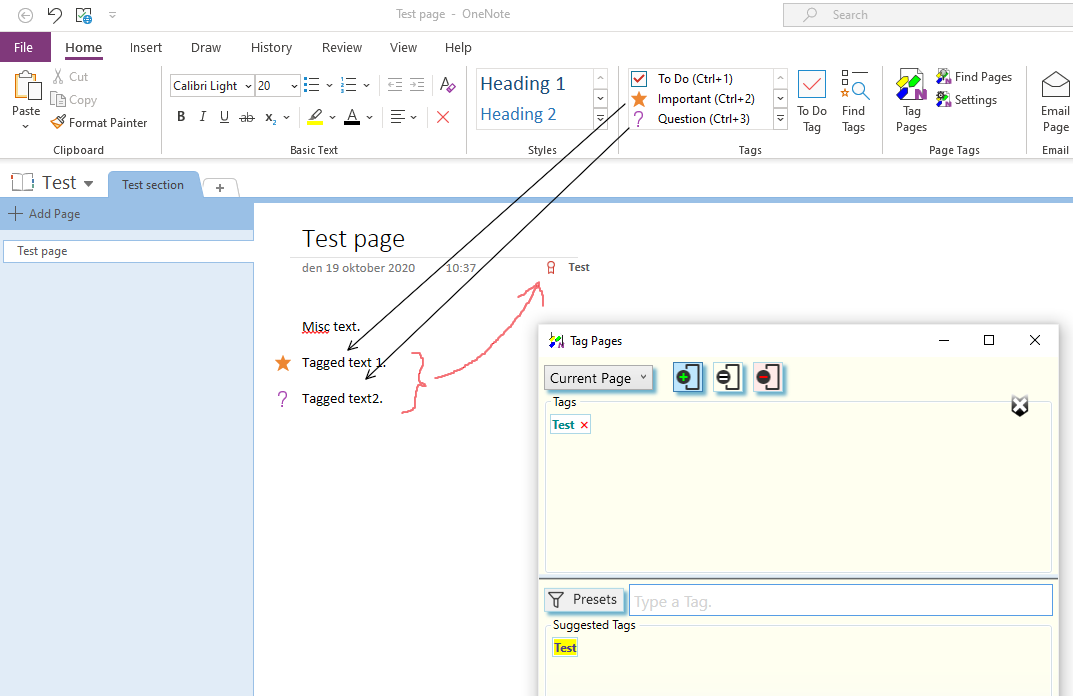
Task: Click the Find Tags icon
Action: [854, 85]
